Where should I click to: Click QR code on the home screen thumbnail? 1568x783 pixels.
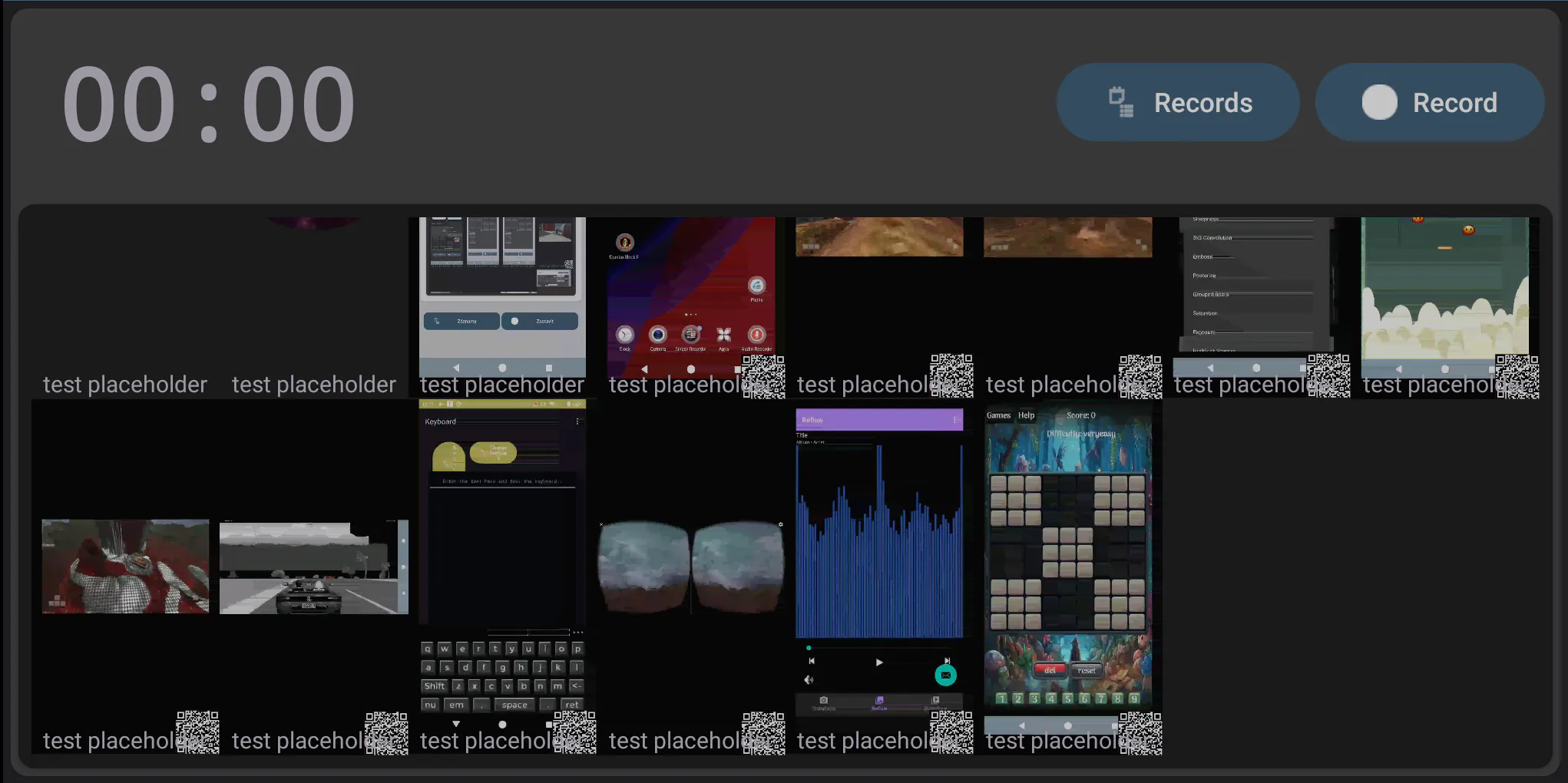click(763, 376)
